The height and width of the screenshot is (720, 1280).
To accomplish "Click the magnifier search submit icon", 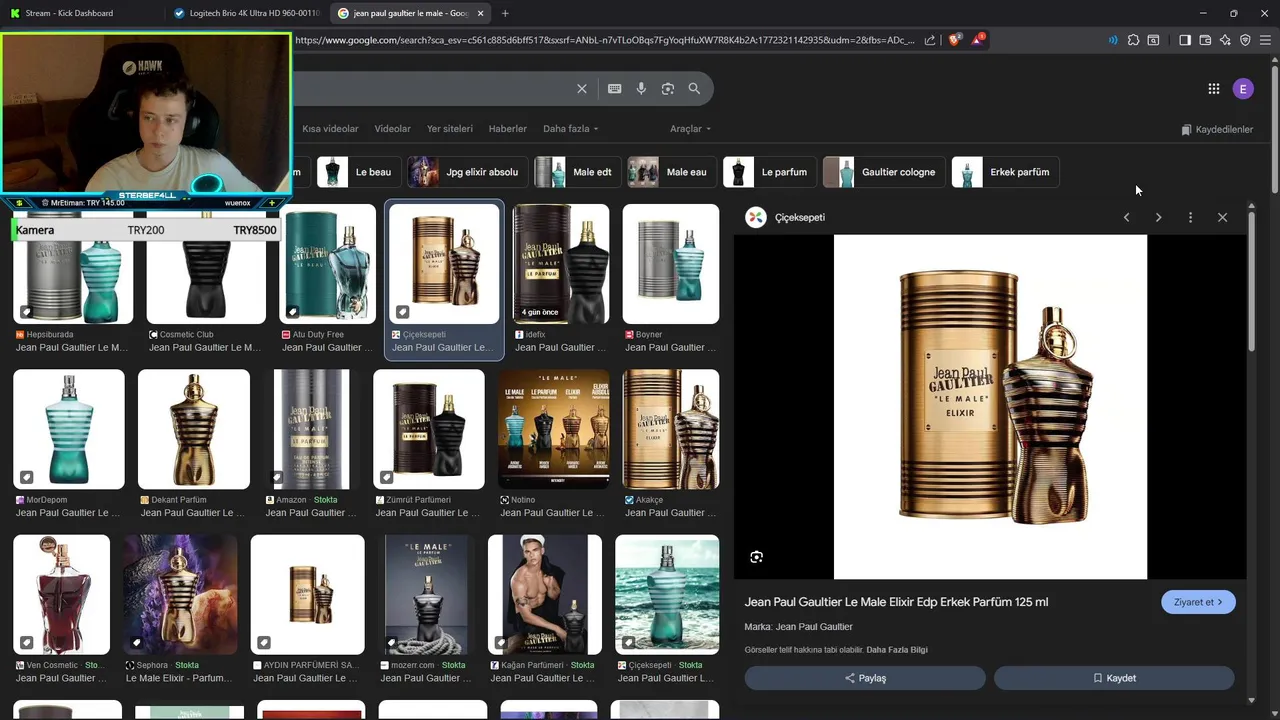I will coord(694,89).
